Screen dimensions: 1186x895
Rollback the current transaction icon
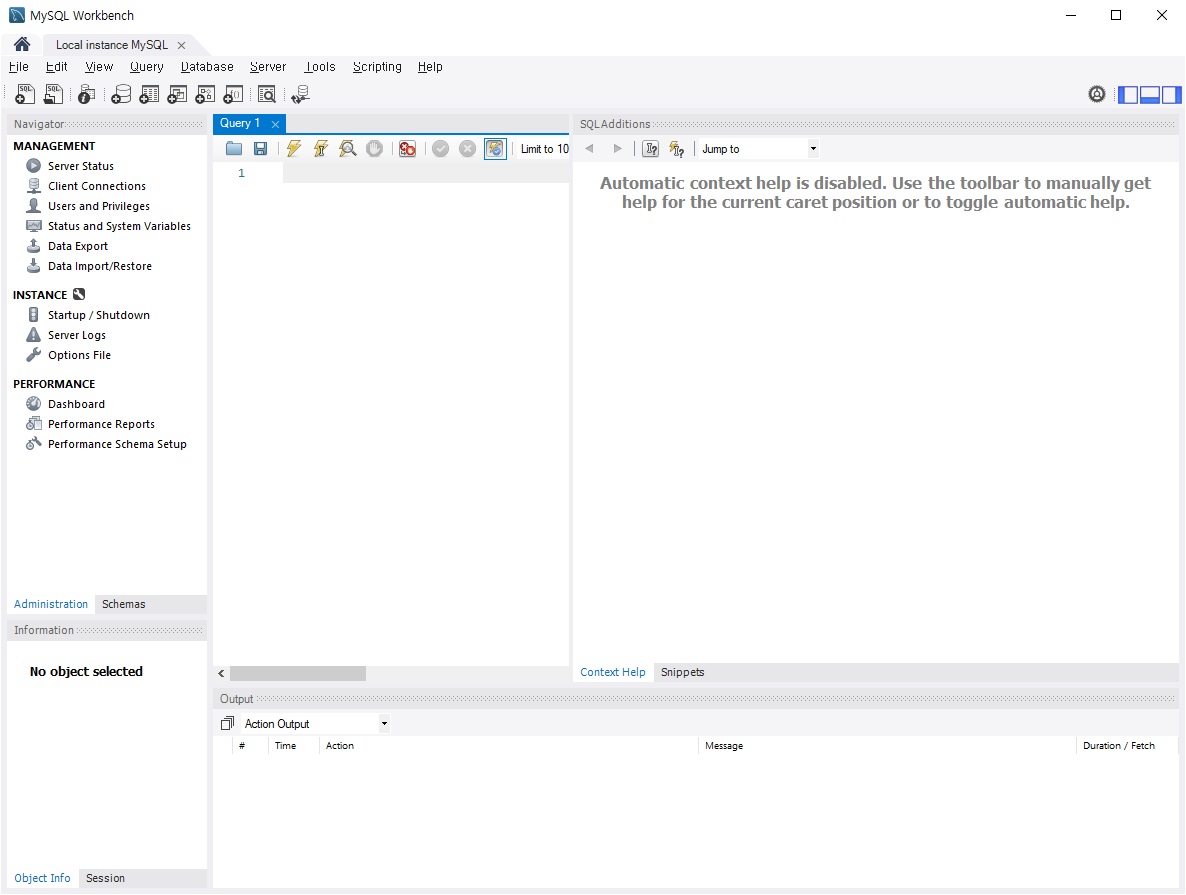[467, 149]
